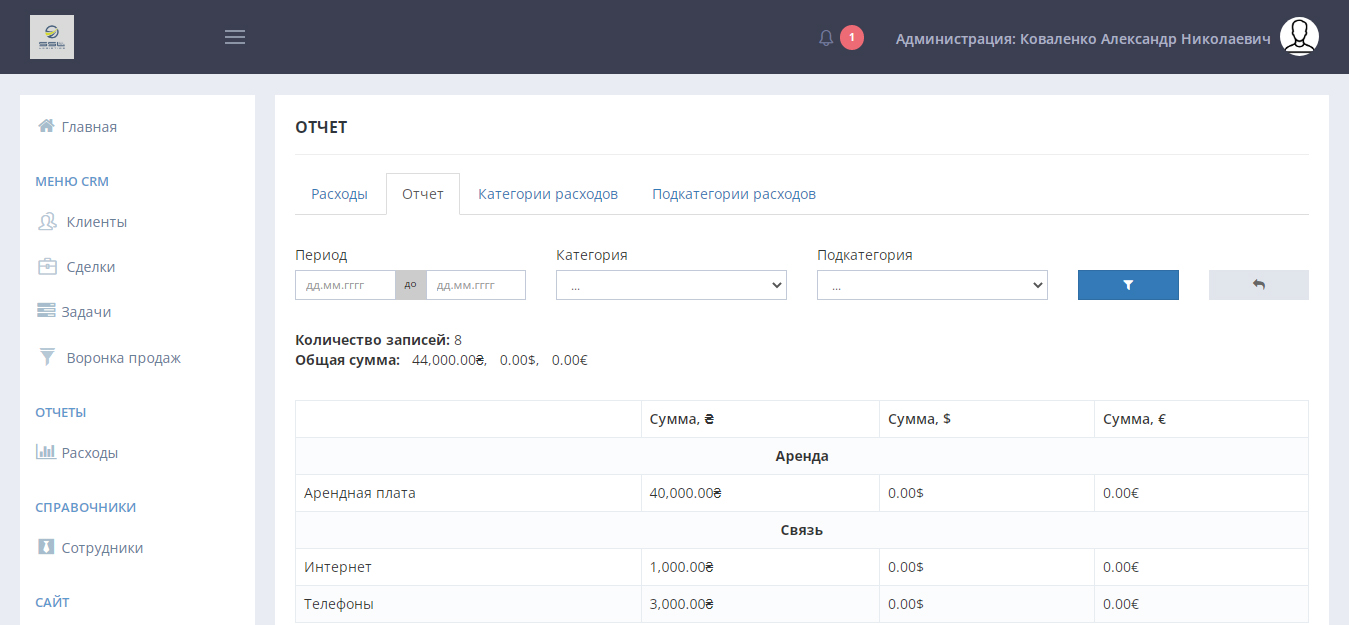The height and width of the screenshot is (625, 1349).
Task: Expand the Категория dropdown
Action: [671, 286]
